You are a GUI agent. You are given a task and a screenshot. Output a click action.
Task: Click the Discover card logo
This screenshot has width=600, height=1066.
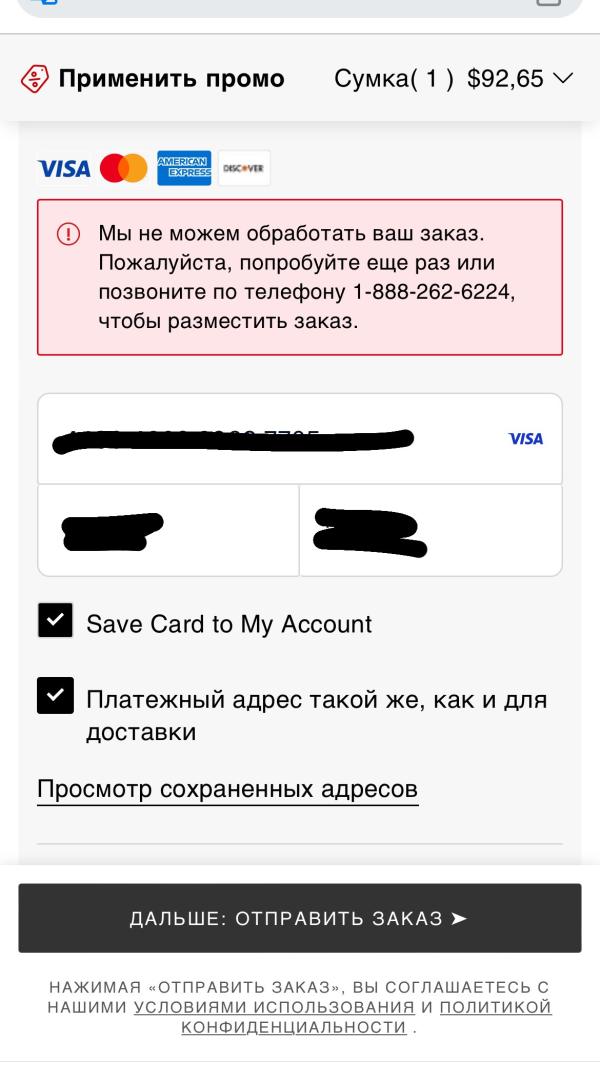(244, 168)
